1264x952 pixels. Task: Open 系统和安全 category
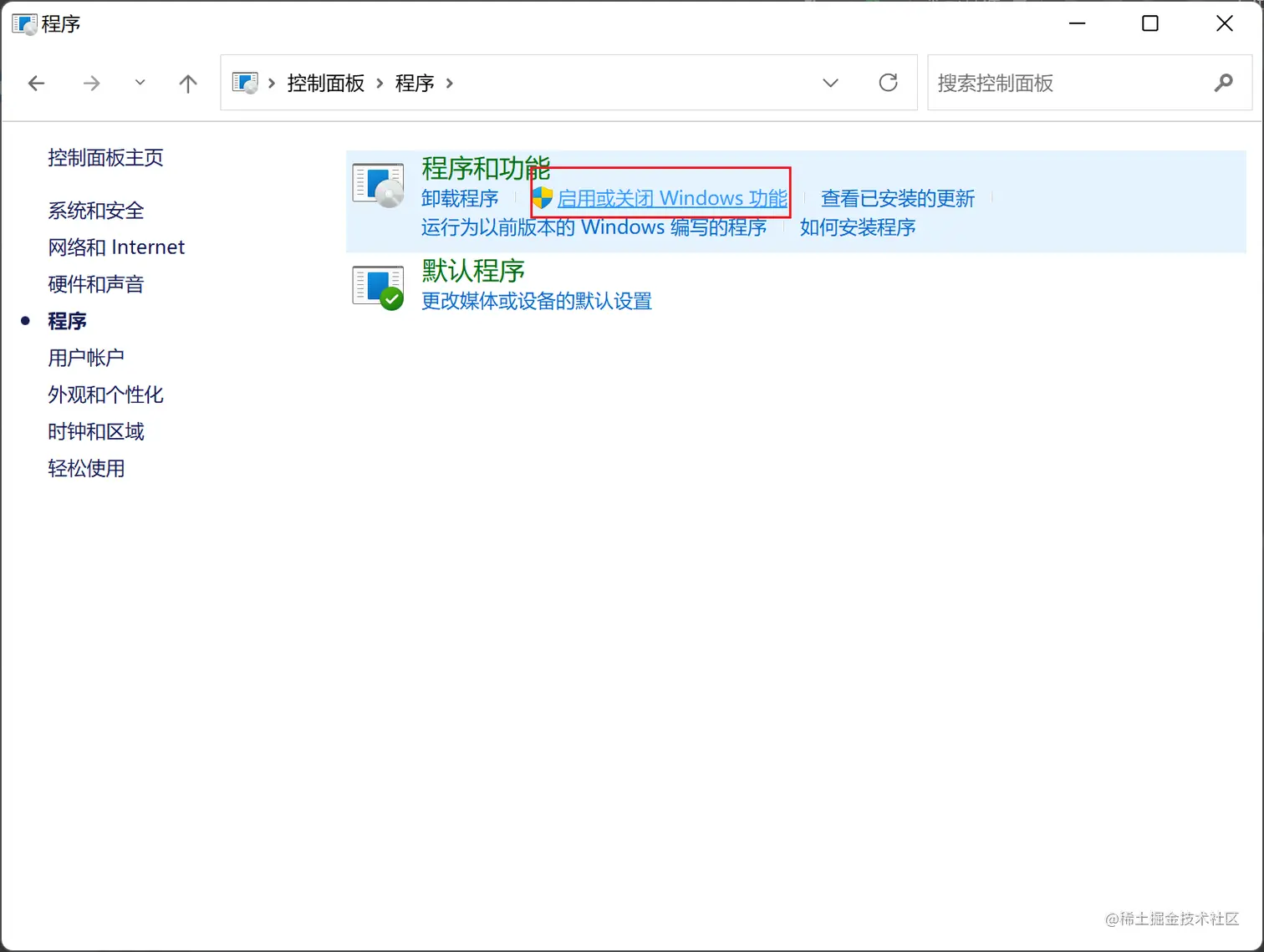(x=96, y=211)
